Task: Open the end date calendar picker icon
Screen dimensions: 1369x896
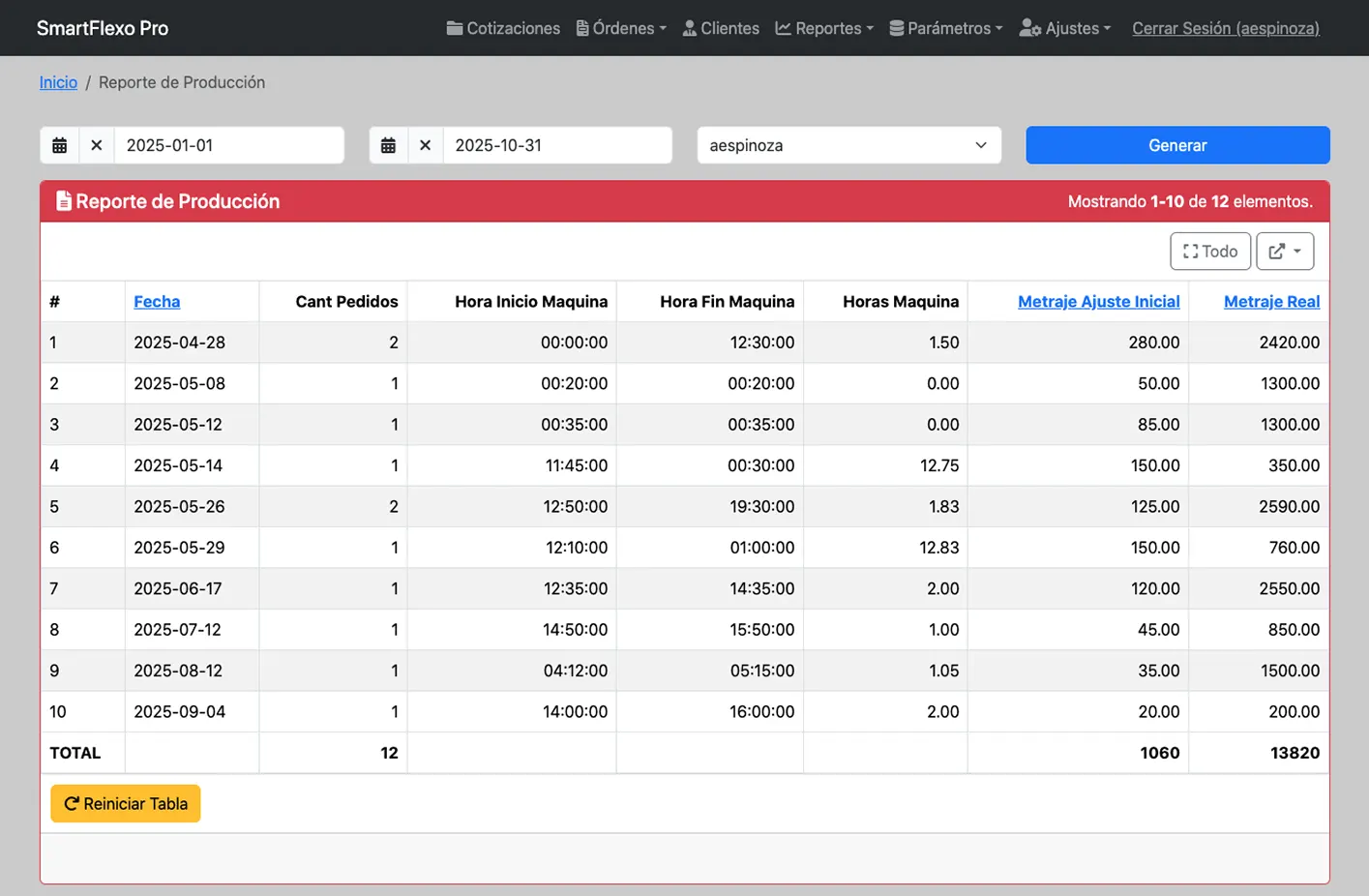Action: [388, 145]
